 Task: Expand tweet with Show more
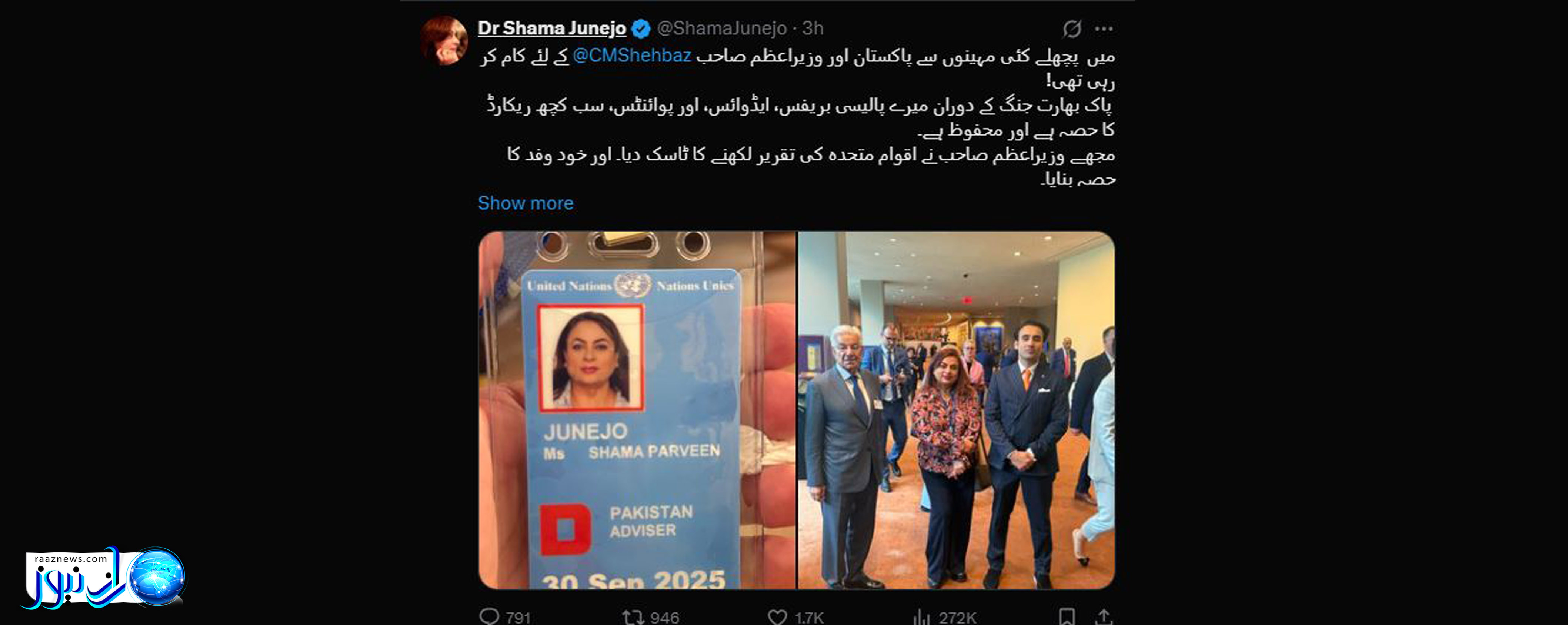(x=525, y=203)
